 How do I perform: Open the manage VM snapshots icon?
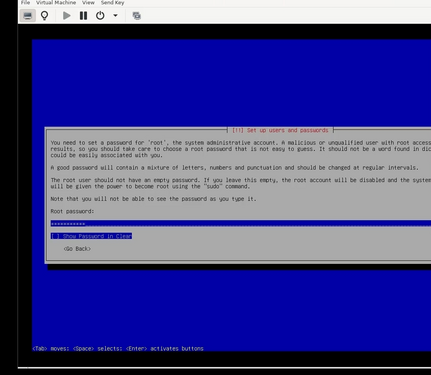tap(136, 16)
